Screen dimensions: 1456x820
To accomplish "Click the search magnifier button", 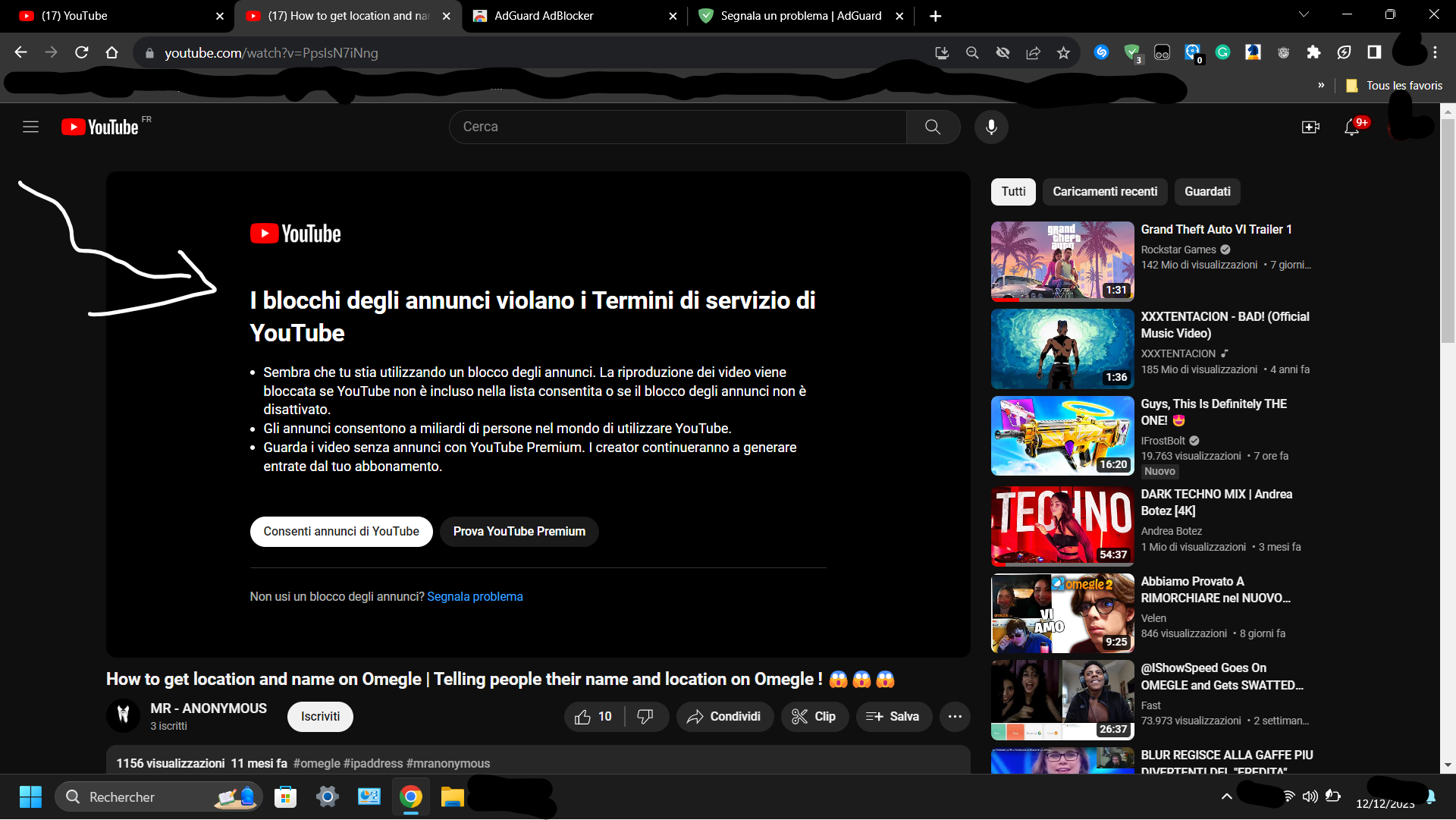I will pos(933,127).
